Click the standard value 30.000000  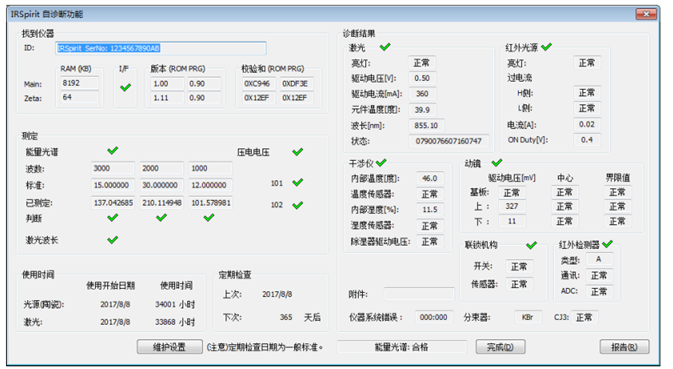pos(161,185)
